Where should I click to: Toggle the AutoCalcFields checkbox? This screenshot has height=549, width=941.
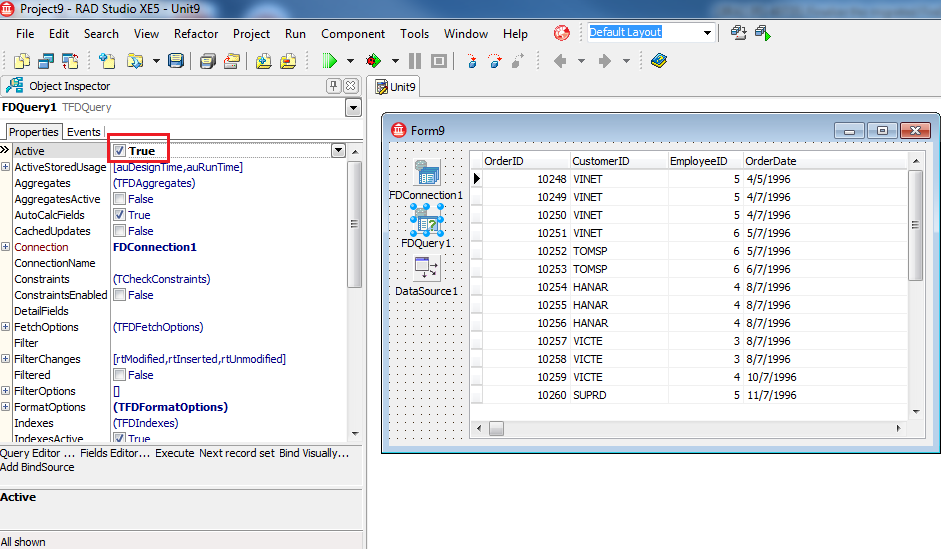pyautogui.click(x=119, y=215)
